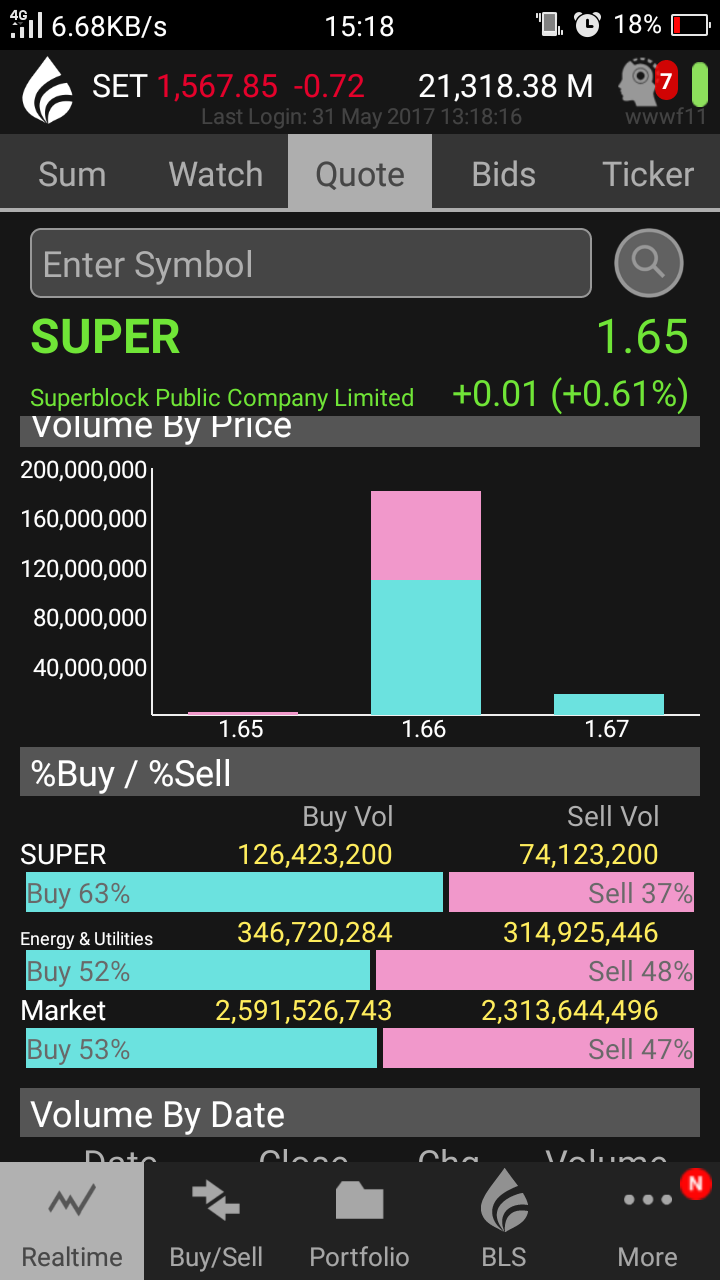Viewport: 720px width, 1280px height.
Task: Open the Ticker tab
Action: pos(648,174)
